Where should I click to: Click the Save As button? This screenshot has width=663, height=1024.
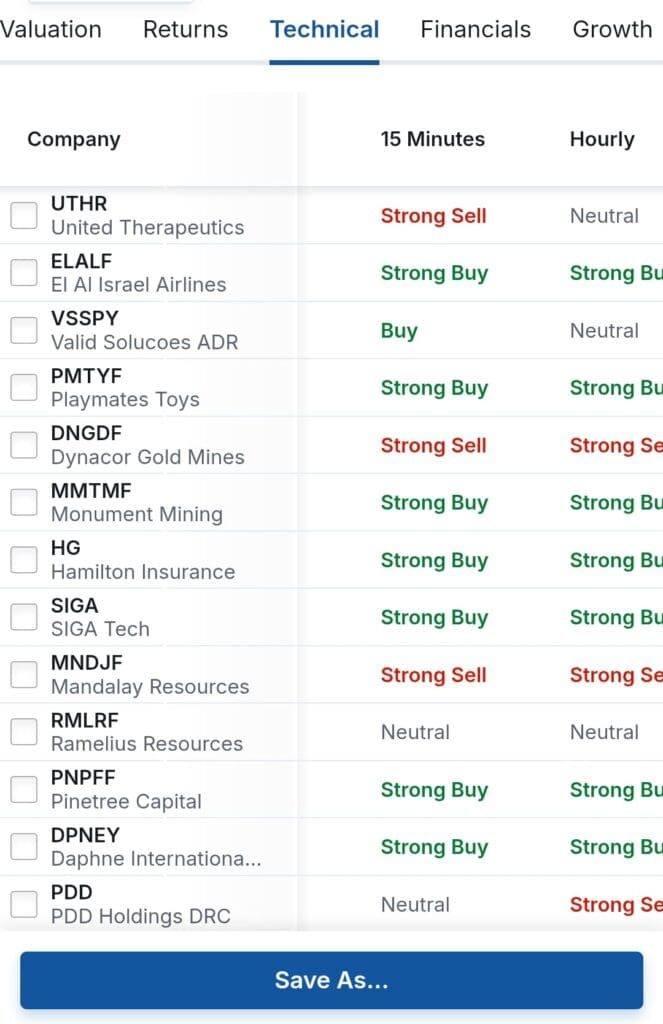(331, 981)
